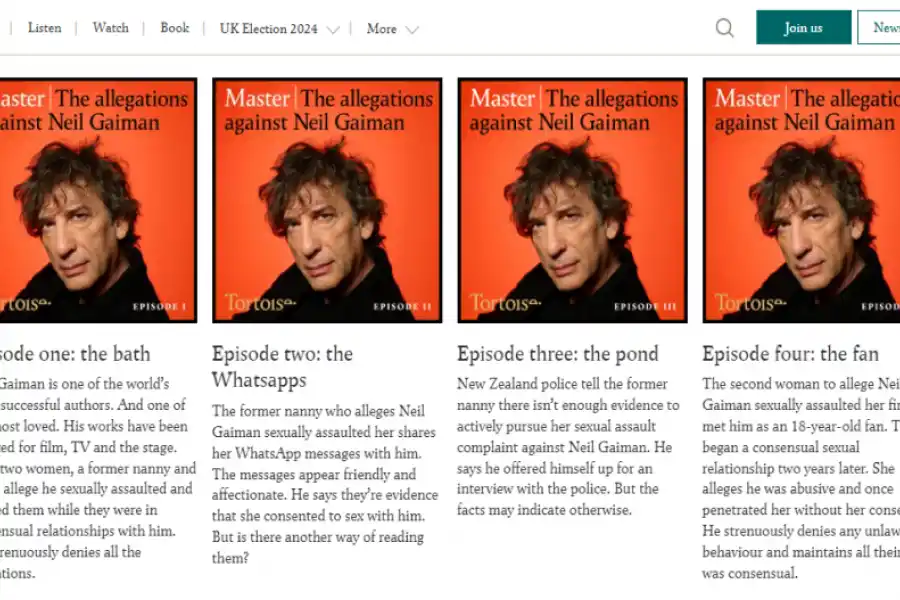900x600 pixels.
Task: Go to the Book section
Action: coord(175,28)
